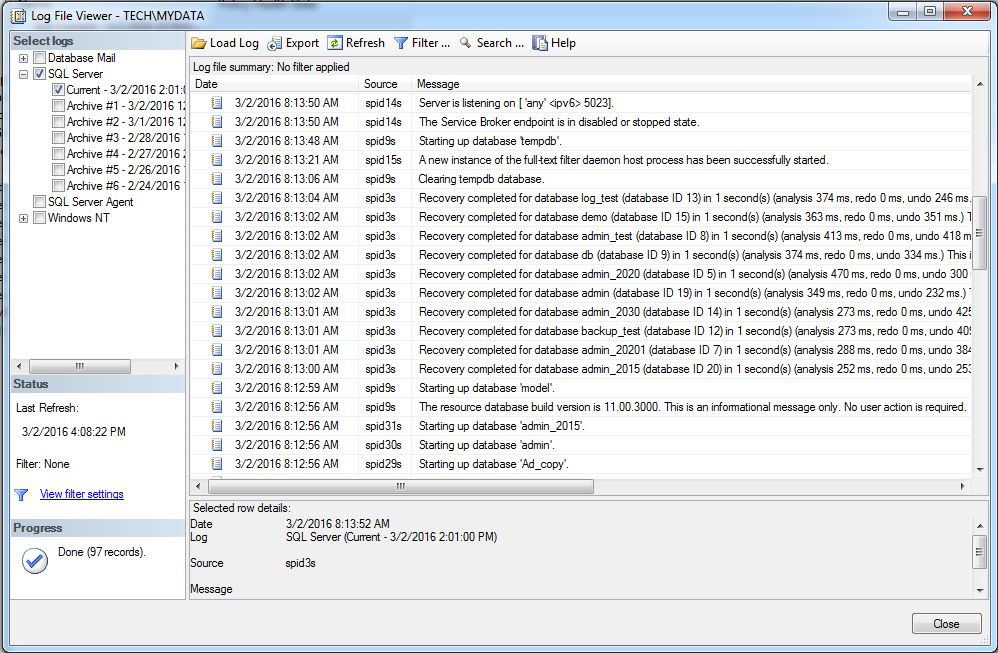Uncheck the SQL Server logs checkbox
The height and width of the screenshot is (653, 998).
click(x=40, y=74)
